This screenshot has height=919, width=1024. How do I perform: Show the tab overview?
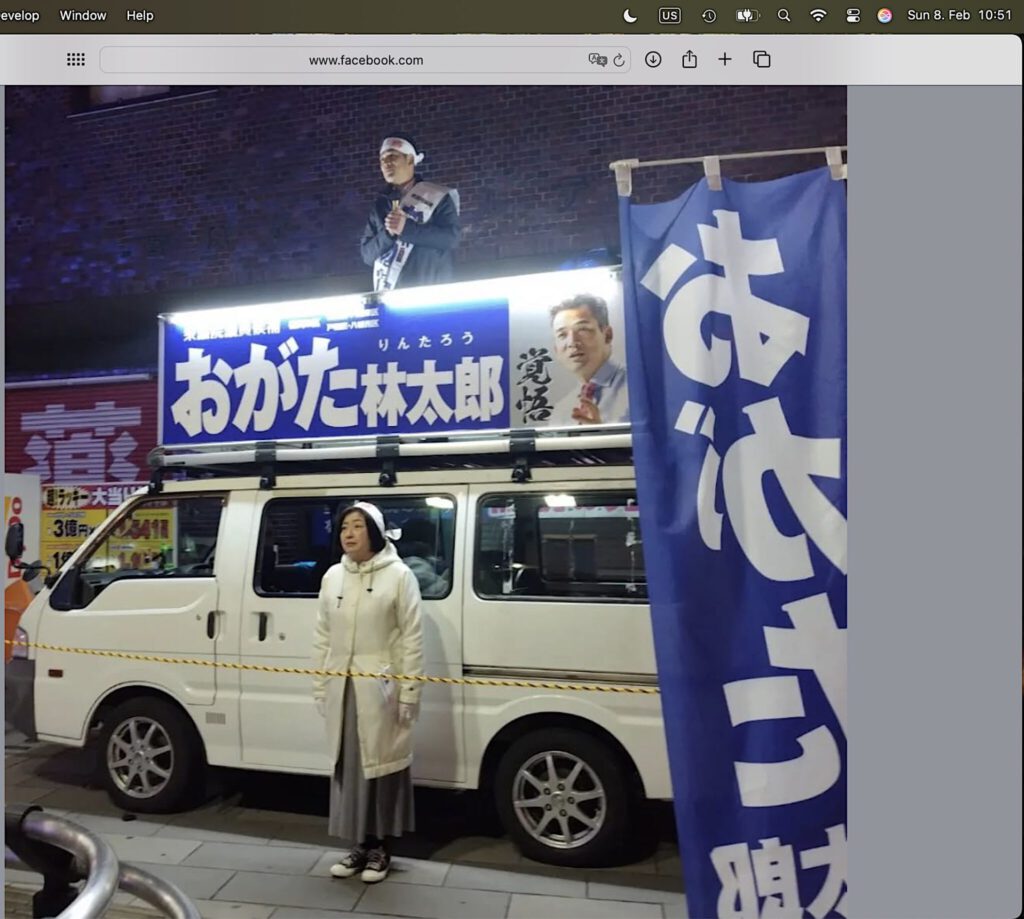762,60
